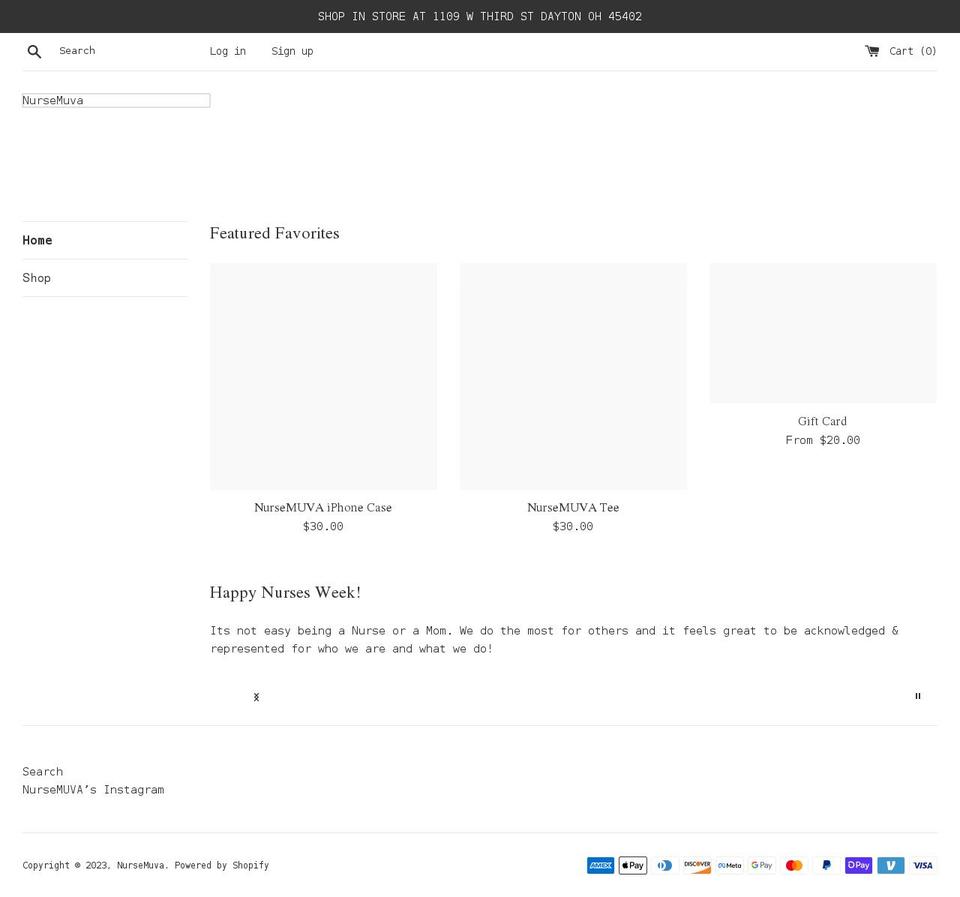Viewport: 960px width, 897px height.
Task: Click the Venmo payment icon
Action: point(890,865)
